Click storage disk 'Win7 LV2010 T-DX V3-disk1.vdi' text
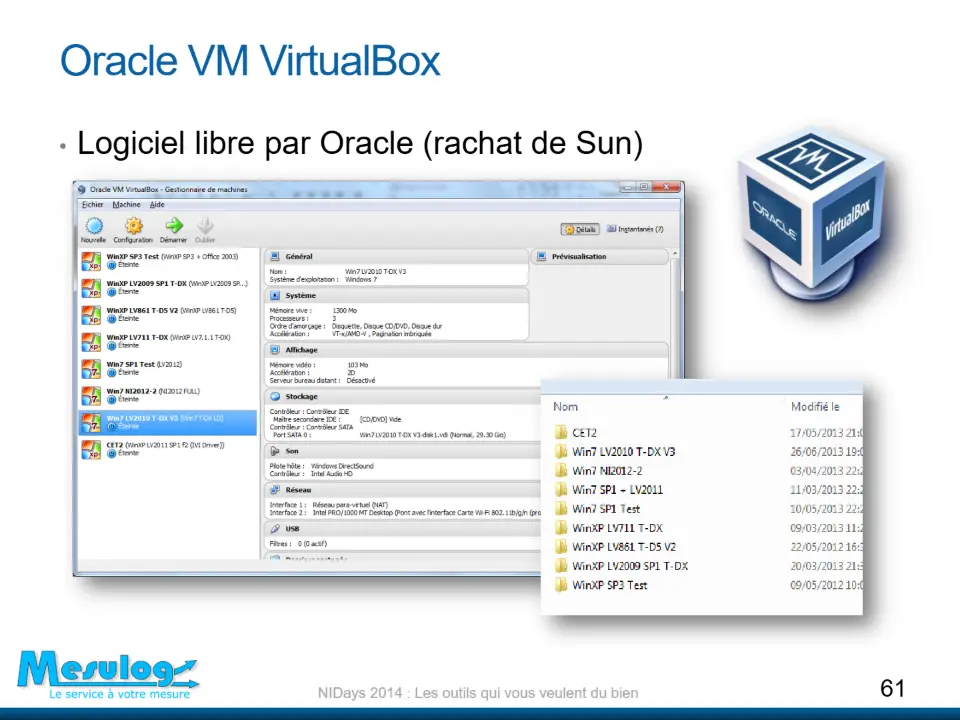960x720 pixels. [x=433, y=435]
